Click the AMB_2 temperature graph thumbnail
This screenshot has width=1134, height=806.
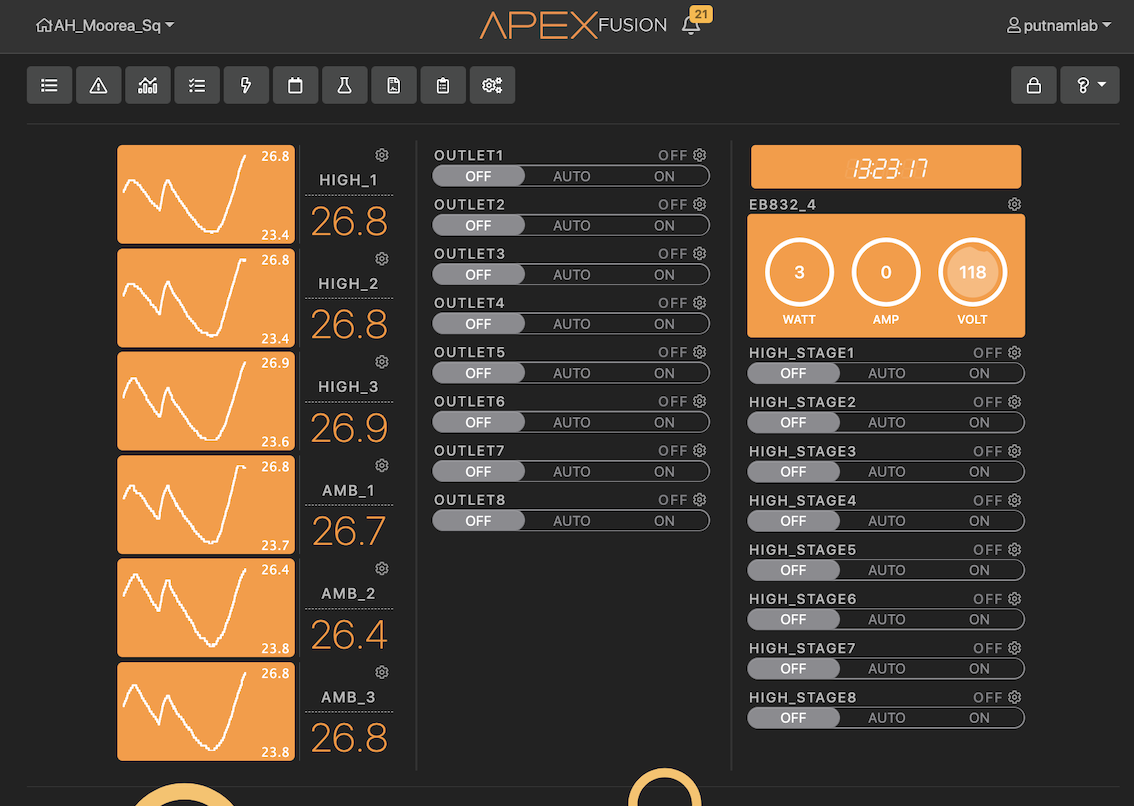(206, 608)
